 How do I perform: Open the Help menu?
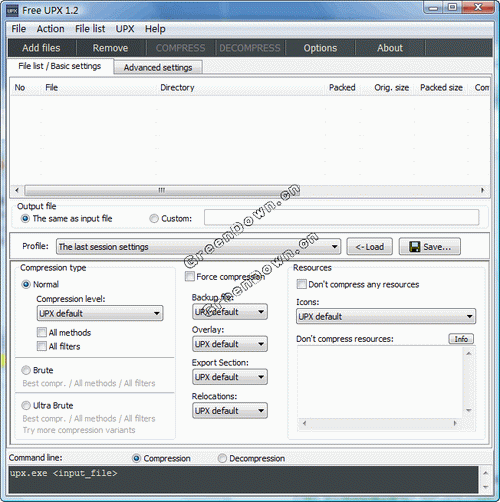(x=155, y=29)
